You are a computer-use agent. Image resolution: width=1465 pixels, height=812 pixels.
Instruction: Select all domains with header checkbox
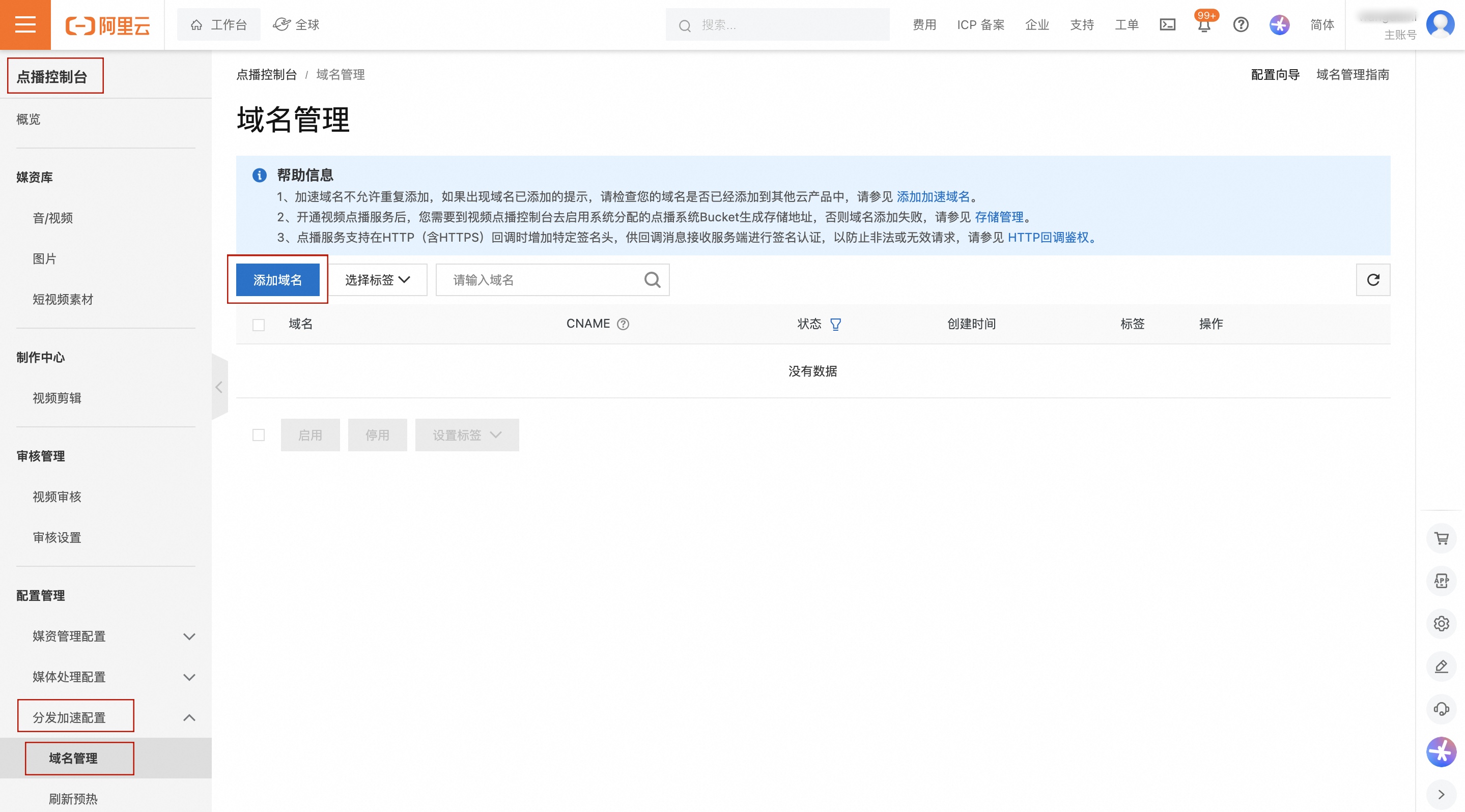click(258, 325)
